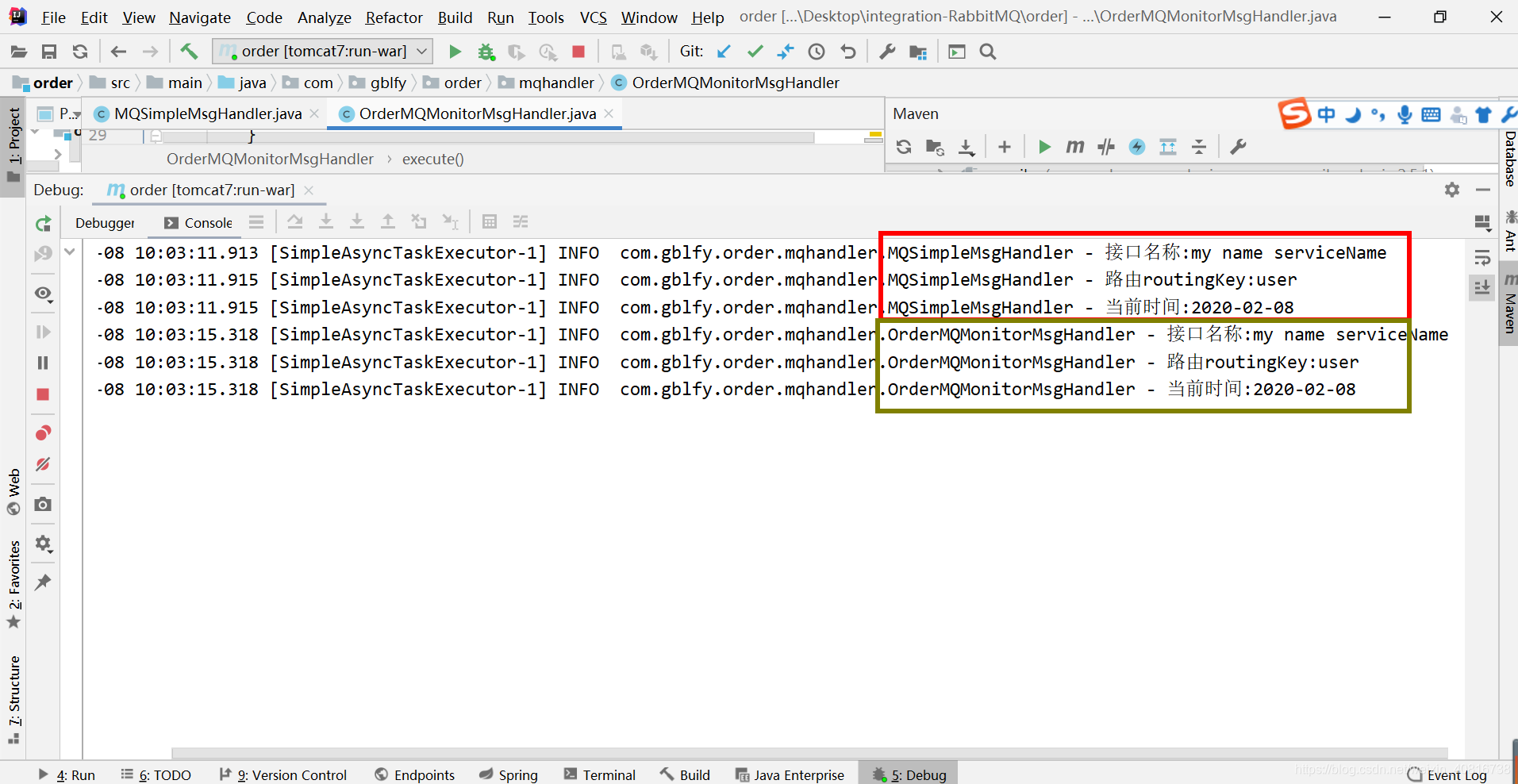Screen dimensions: 1518x784
Task: Synchronize files with the refresh icon
Action: click(80, 52)
